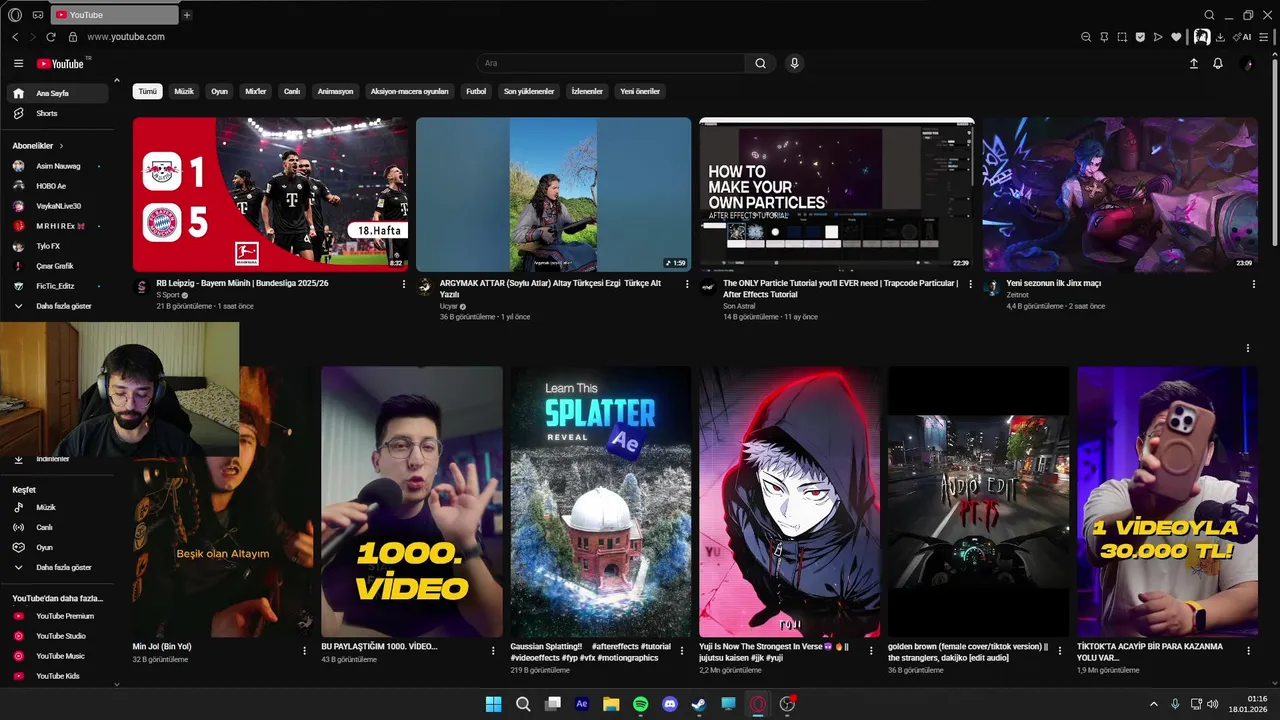Image resolution: width=1280 pixels, height=720 pixels.
Task: Open the browser snapshot capture tool
Action: click(1122, 37)
